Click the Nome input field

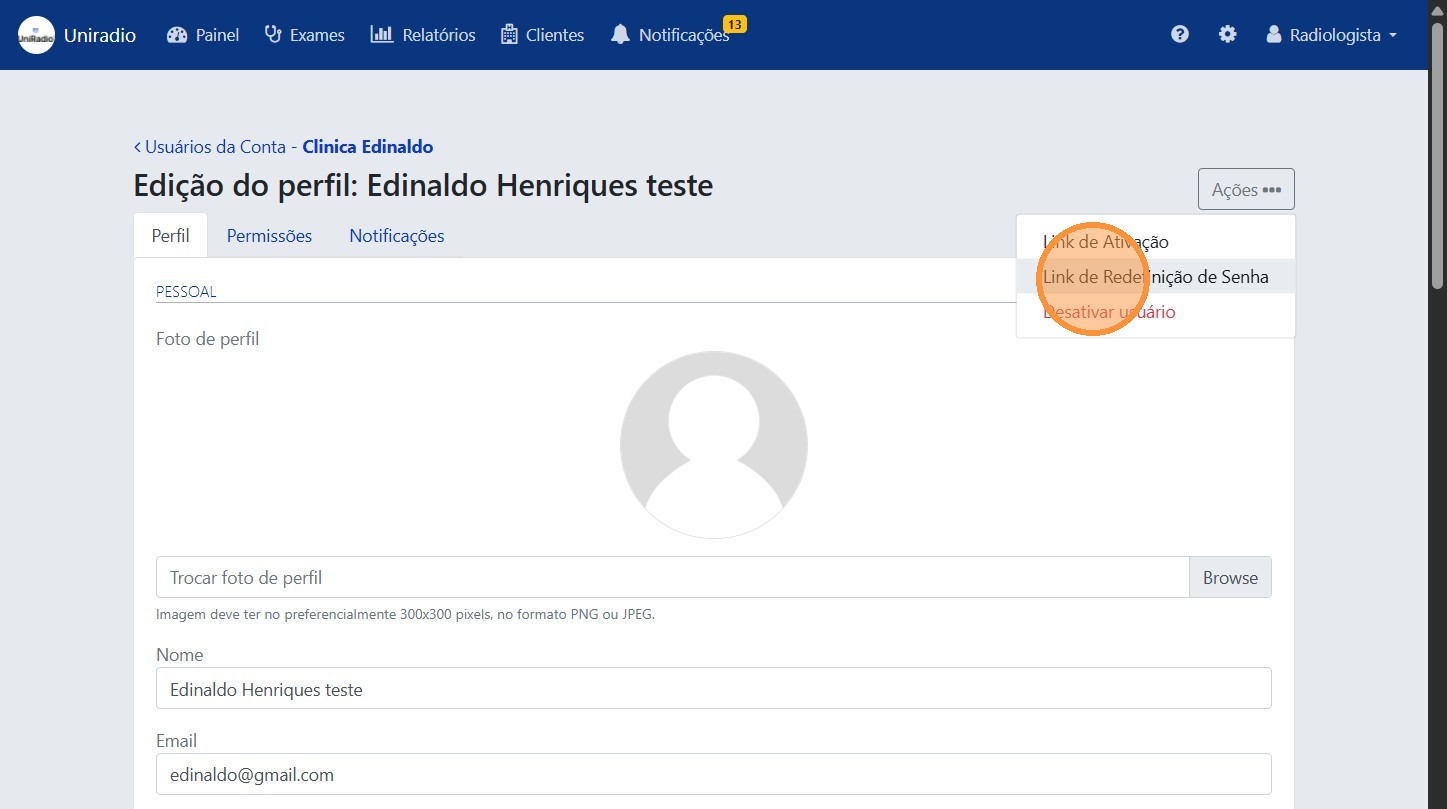713,689
